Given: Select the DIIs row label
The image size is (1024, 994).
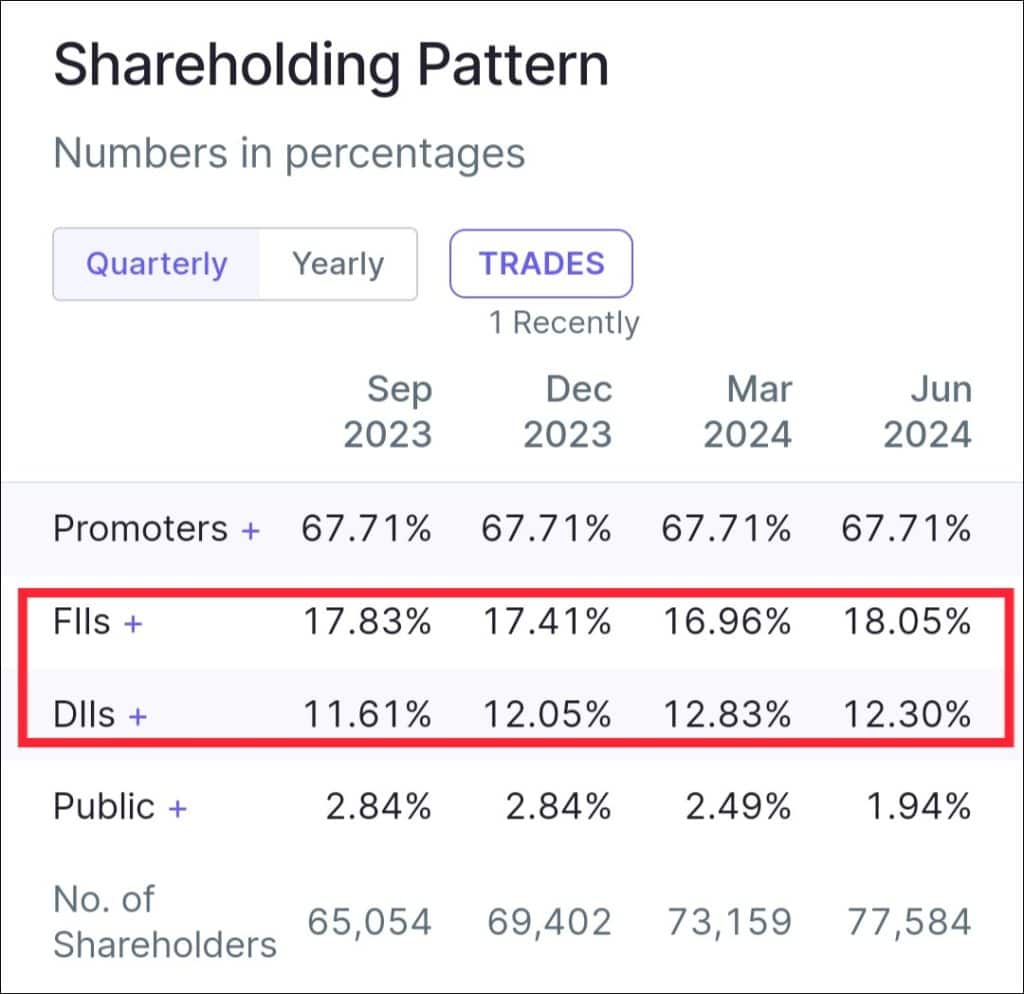Looking at the screenshot, I should click(x=84, y=715).
